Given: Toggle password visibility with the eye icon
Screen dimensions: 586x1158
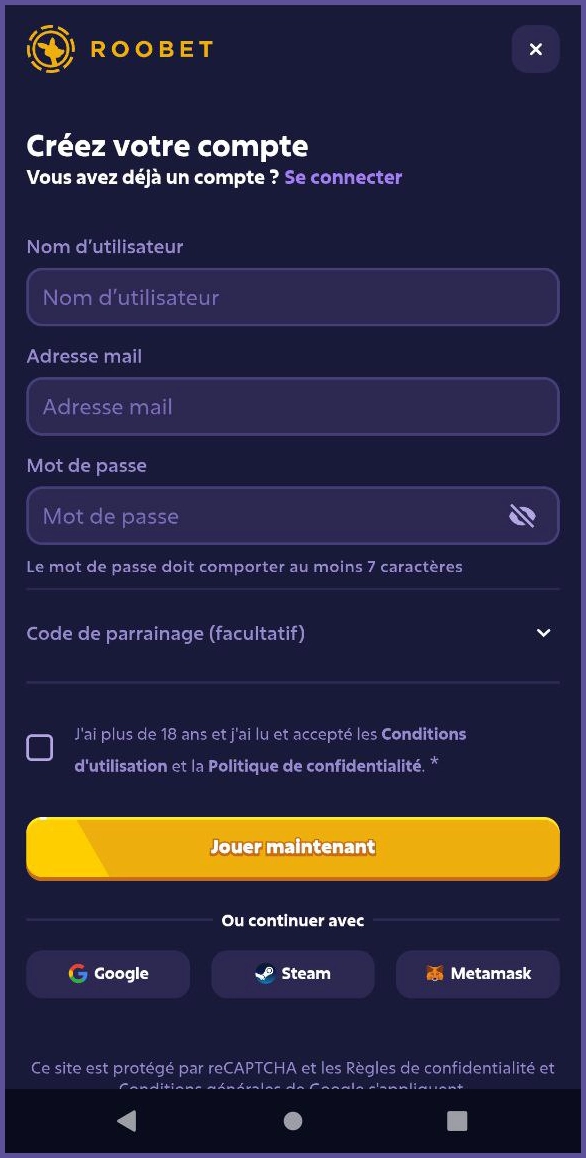Looking at the screenshot, I should 521,515.
